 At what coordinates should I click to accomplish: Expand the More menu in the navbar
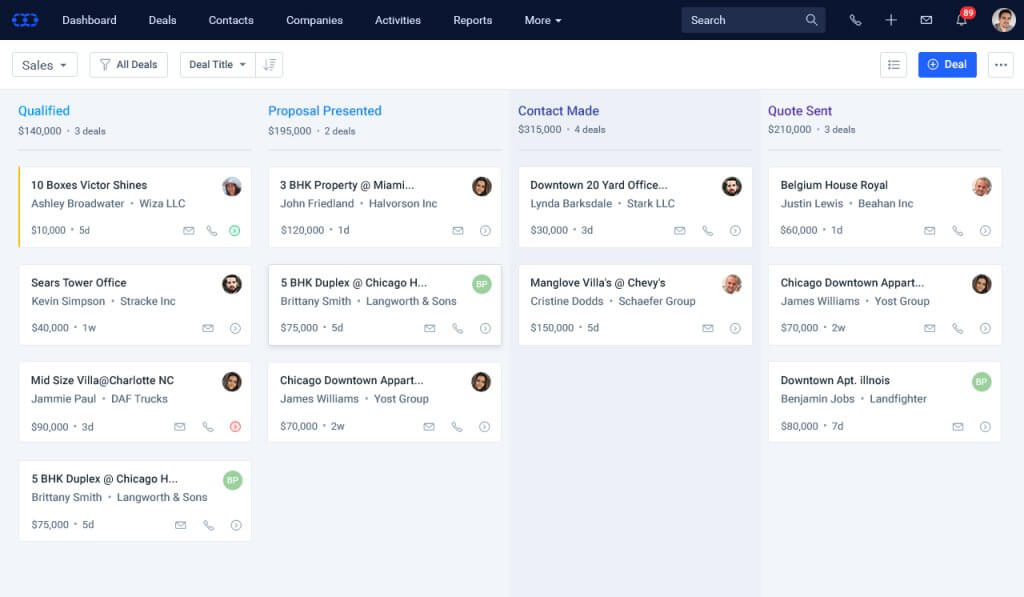(x=542, y=19)
